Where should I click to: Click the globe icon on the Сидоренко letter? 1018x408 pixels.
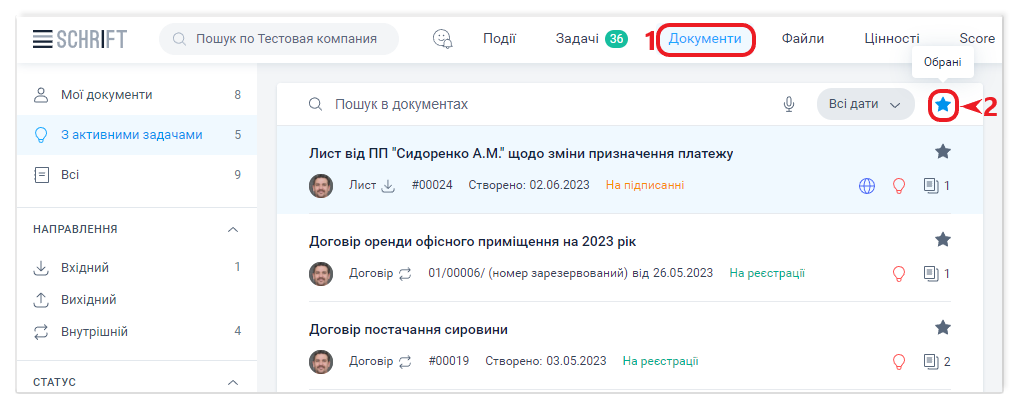[868, 185]
